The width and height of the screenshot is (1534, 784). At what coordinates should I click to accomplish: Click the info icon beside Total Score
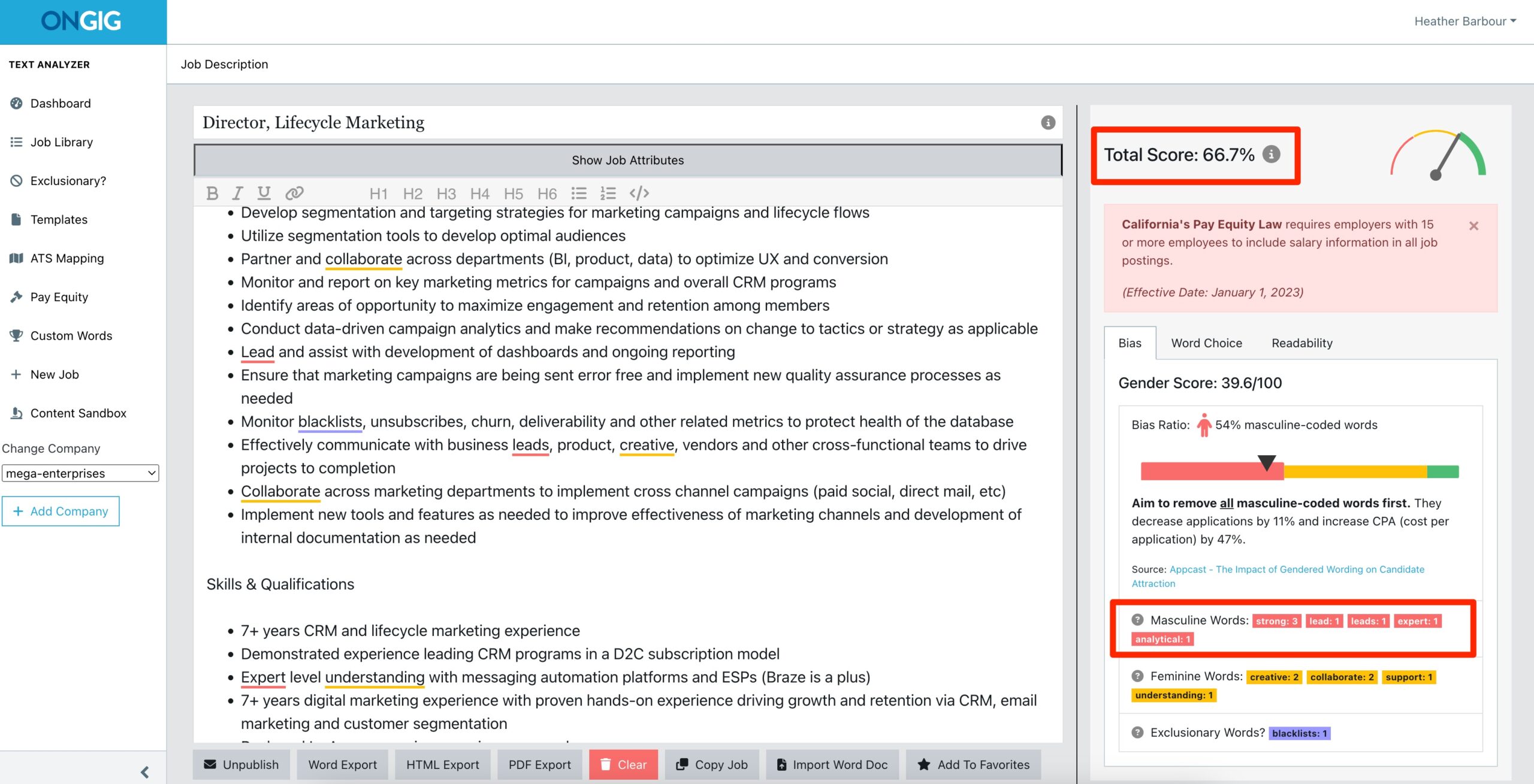click(1271, 155)
